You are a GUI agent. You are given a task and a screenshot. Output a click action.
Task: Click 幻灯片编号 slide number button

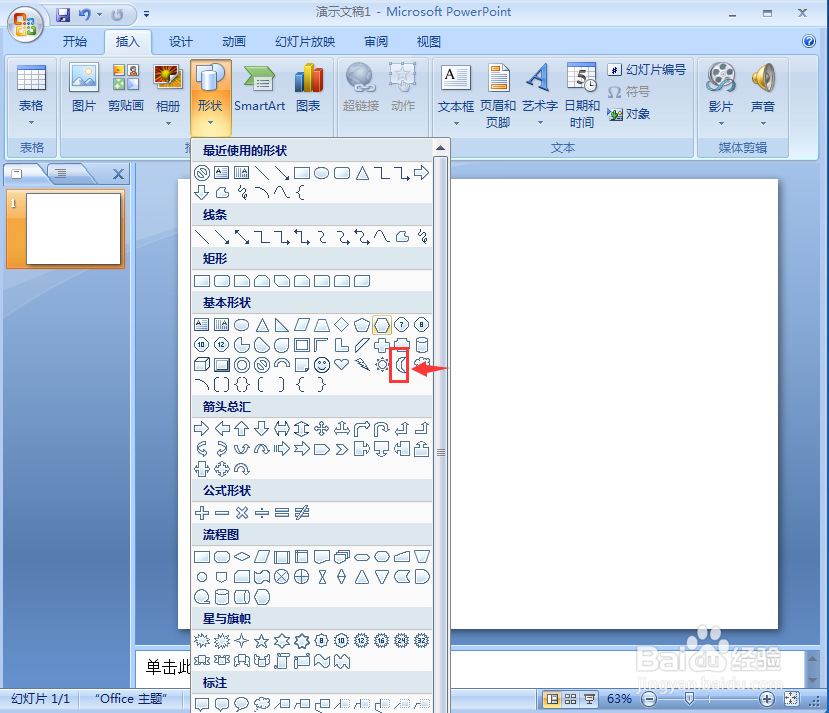(647, 69)
